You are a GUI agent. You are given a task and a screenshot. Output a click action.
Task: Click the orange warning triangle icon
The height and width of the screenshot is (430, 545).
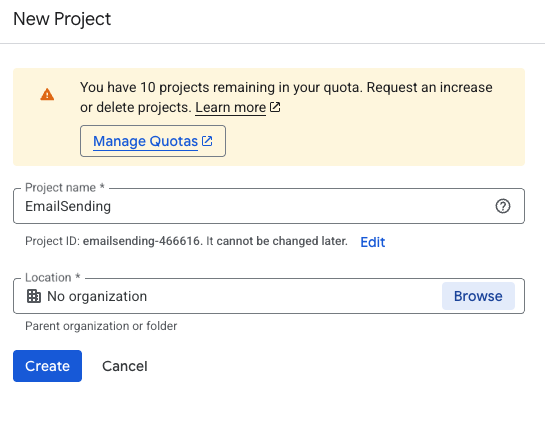pyautogui.click(x=47, y=95)
